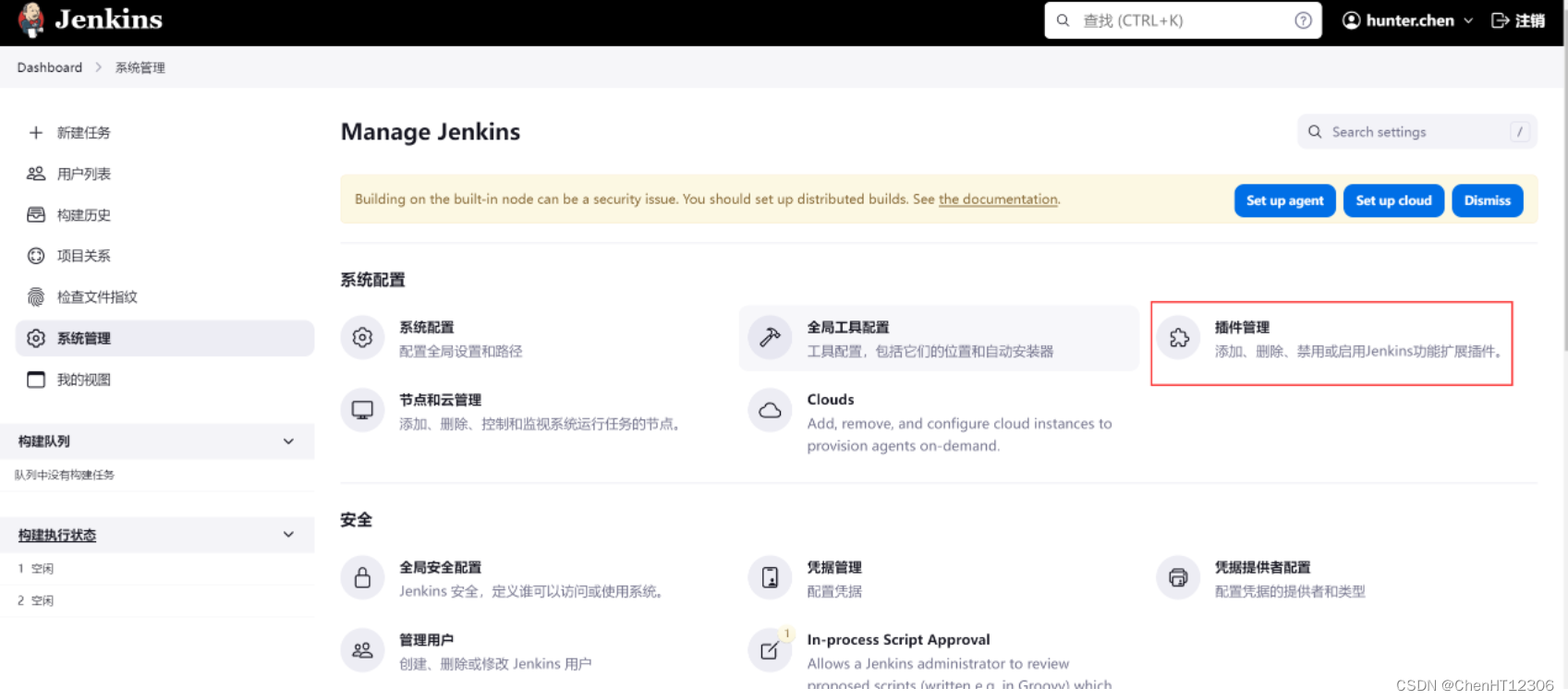Viewport: 1568px width, 700px height.
Task: Click the monitor icon of 节点和云管理
Action: (362, 410)
